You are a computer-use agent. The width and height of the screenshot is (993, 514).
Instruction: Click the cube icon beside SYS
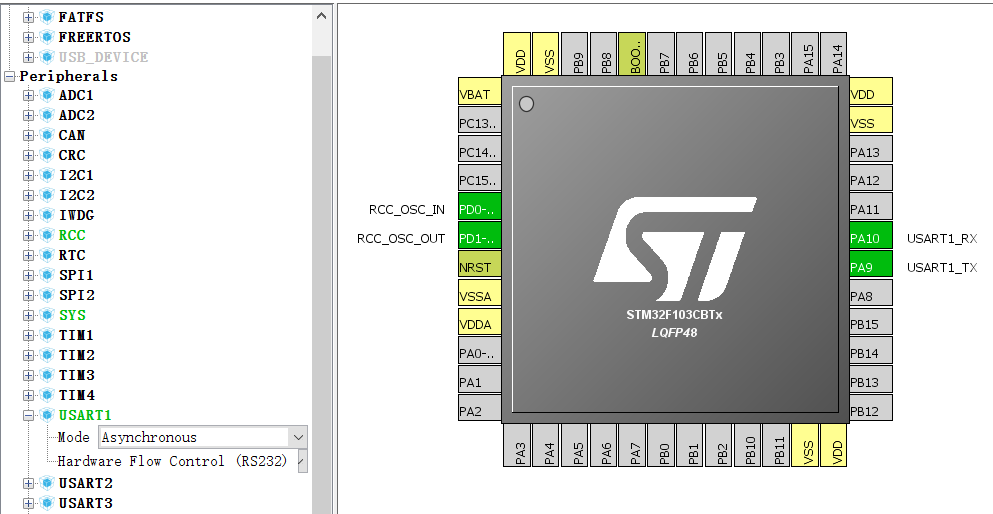pyautogui.click(x=46, y=315)
